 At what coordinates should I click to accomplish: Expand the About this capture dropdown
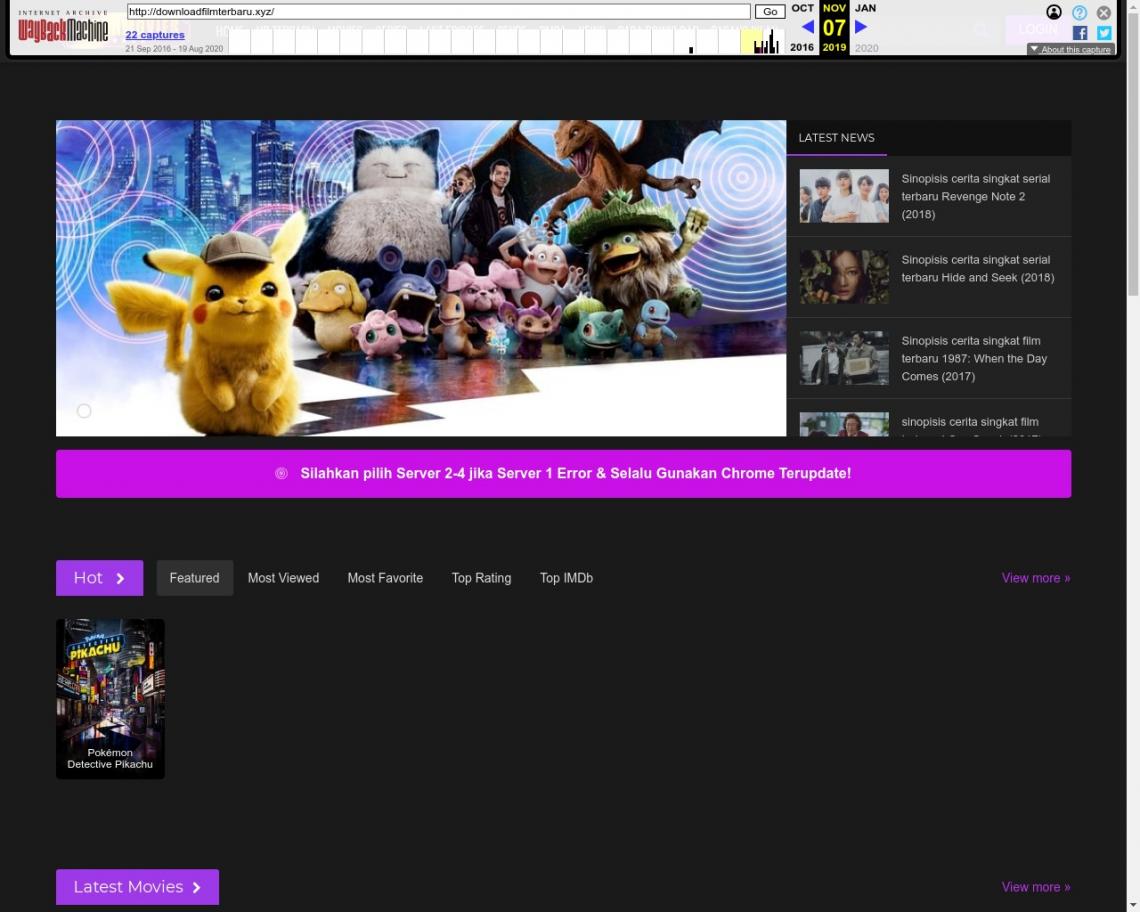[1070, 49]
